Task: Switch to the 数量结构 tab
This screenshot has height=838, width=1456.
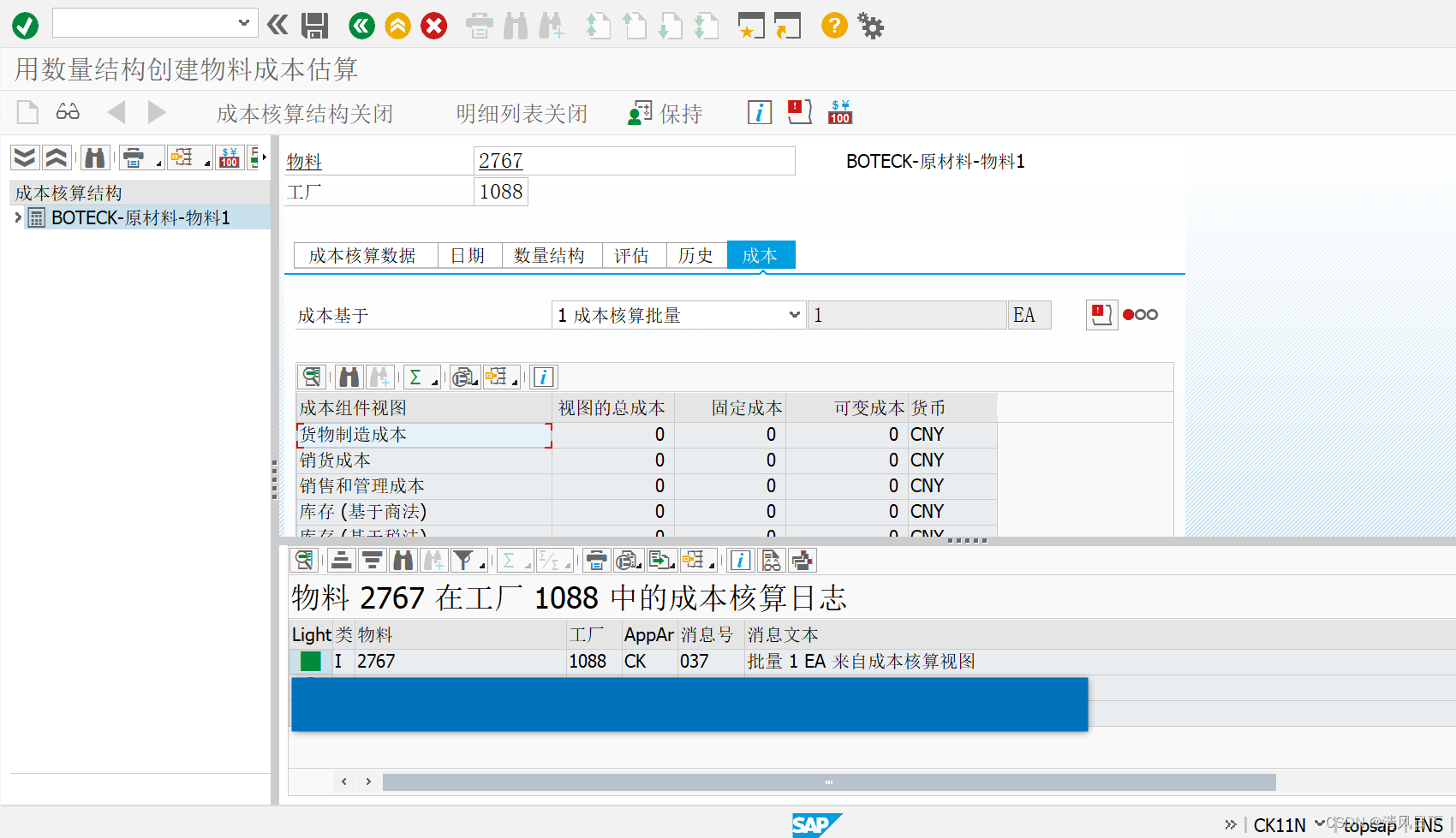Action: [x=551, y=255]
